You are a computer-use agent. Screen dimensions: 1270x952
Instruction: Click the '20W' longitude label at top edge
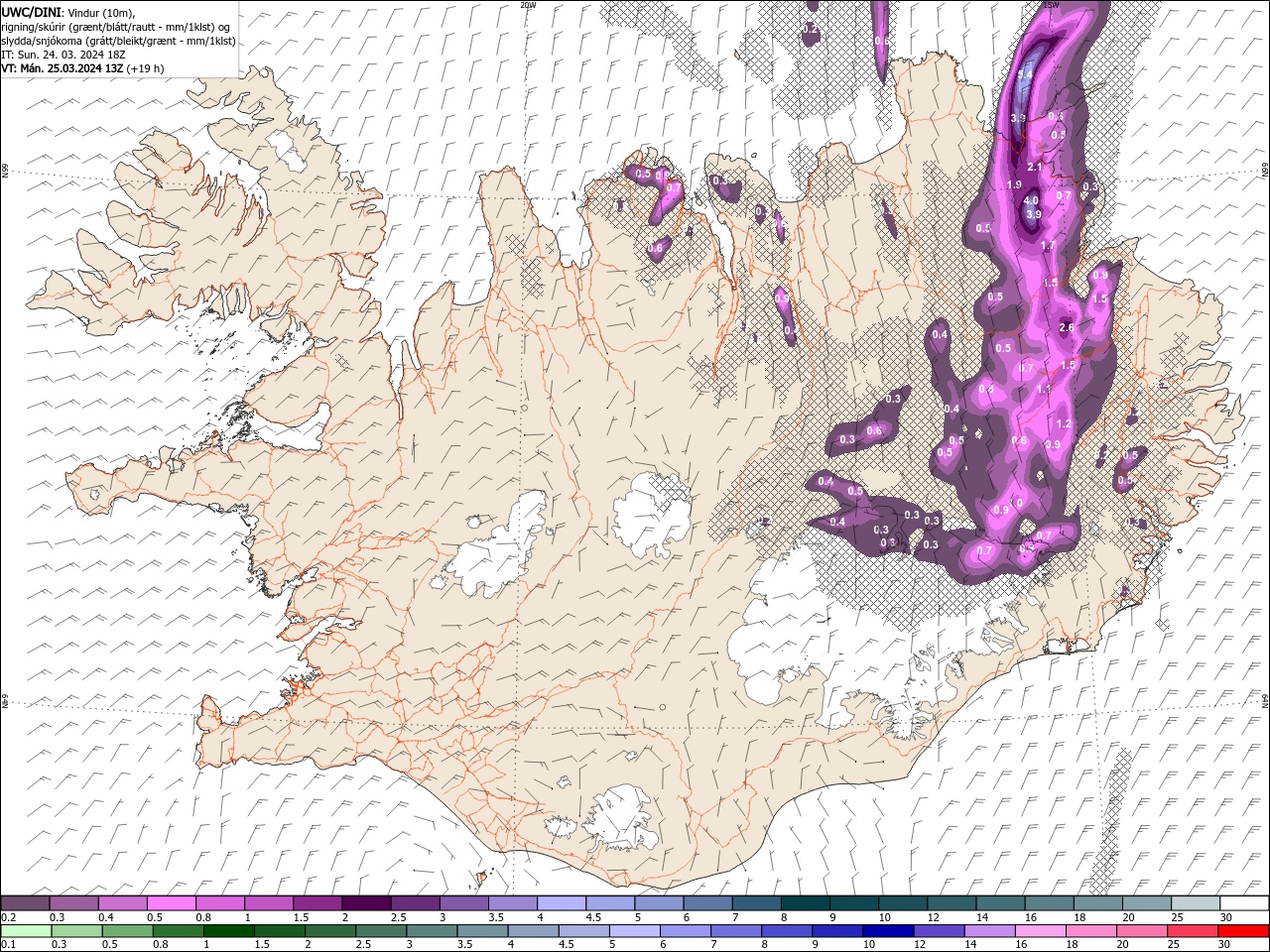coord(528,5)
